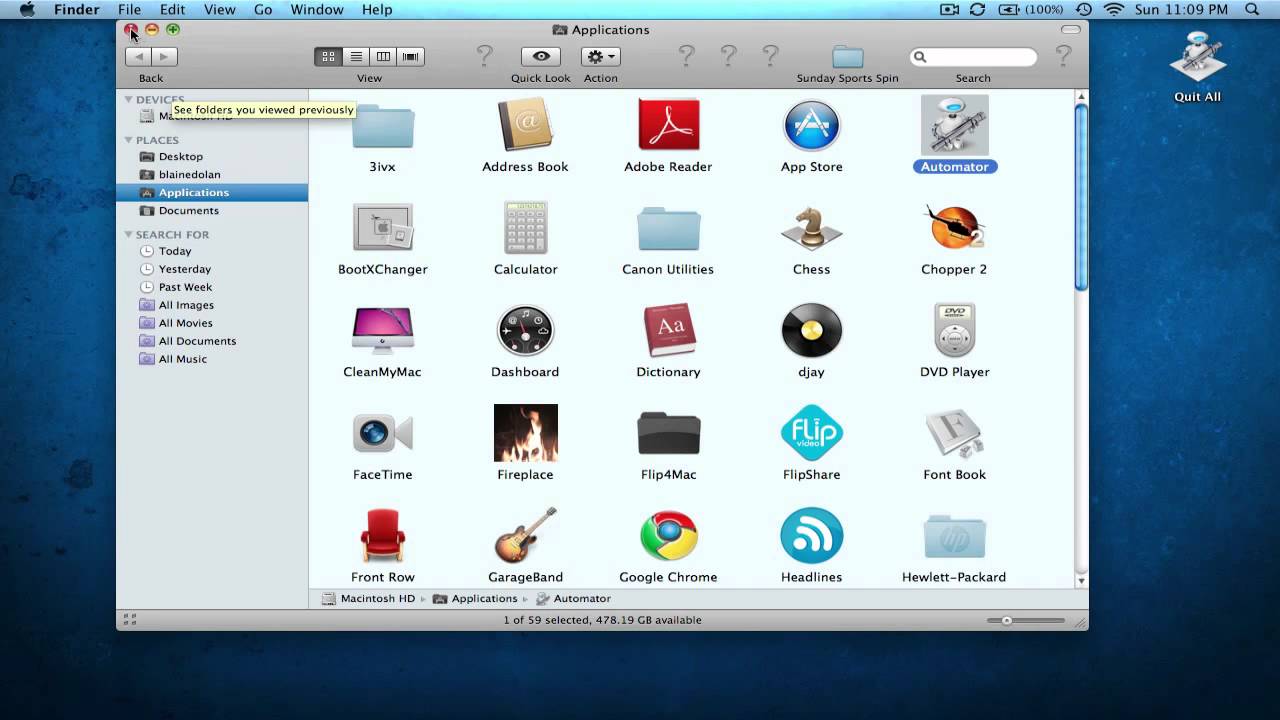This screenshot has width=1280, height=720.
Task: Open the File menu
Action: (x=129, y=9)
